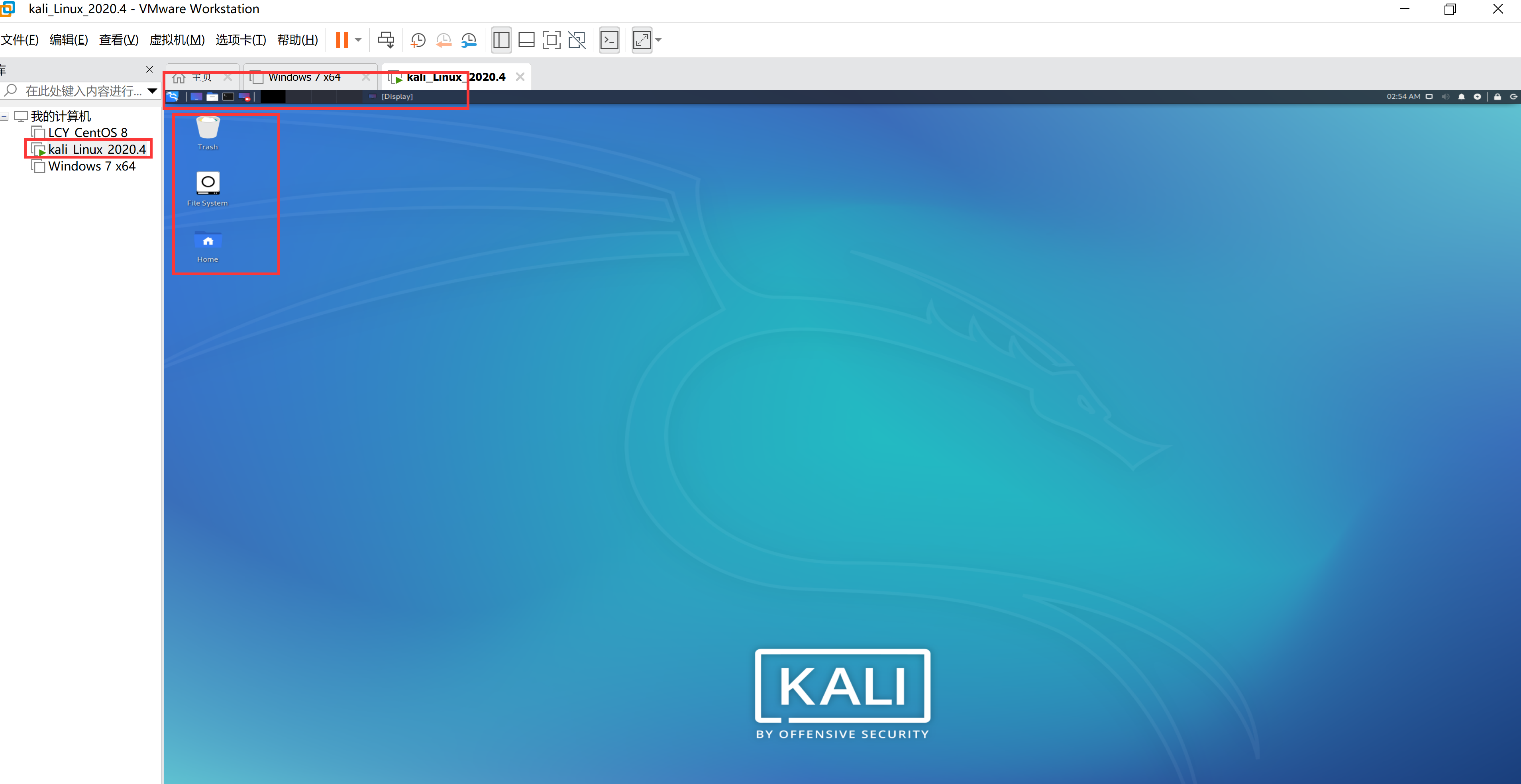Open Kali terminal emulator panel icon

[228, 97]
